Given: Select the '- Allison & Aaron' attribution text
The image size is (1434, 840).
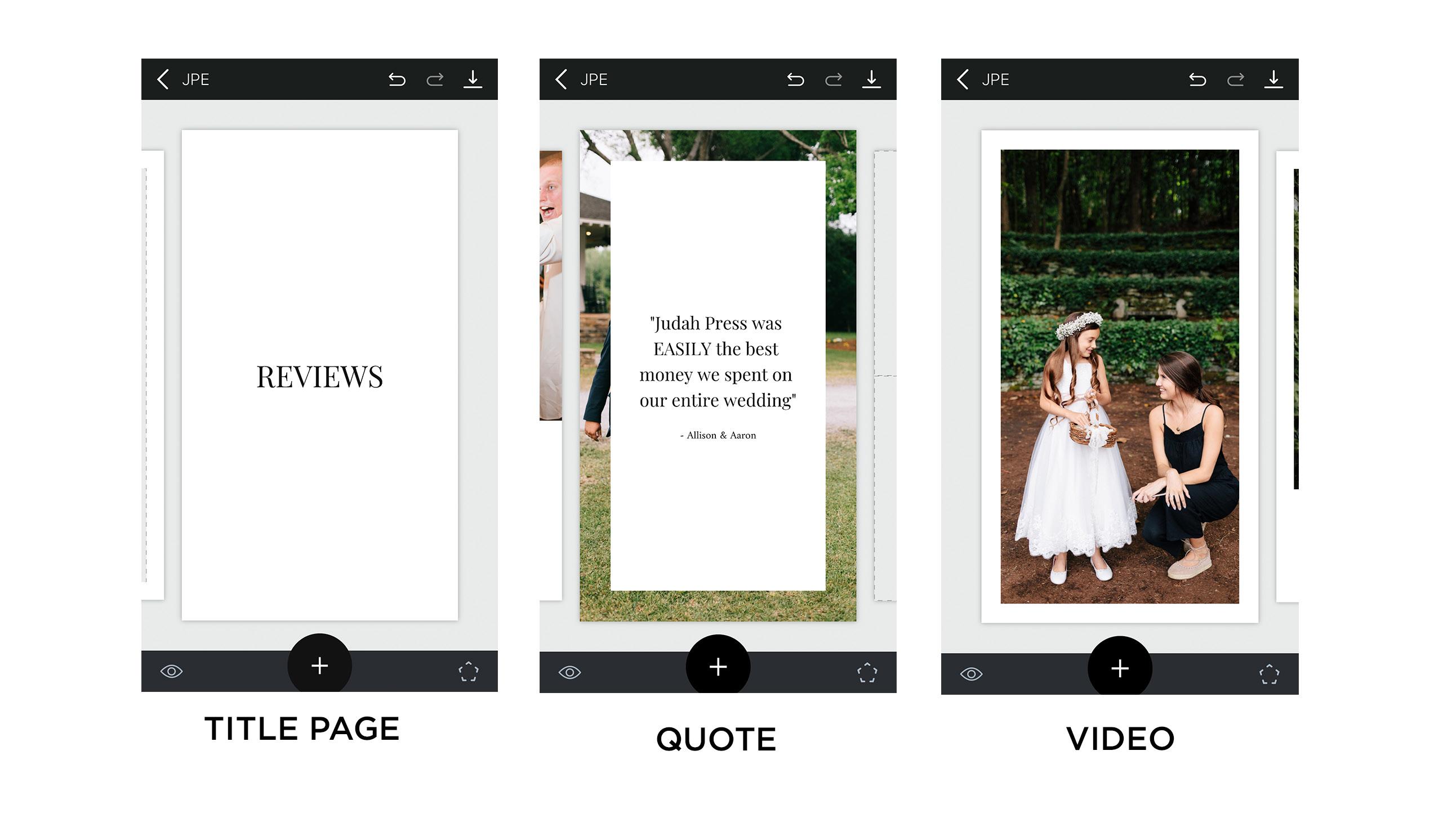Looking at the screenshot, I should 718,435.
